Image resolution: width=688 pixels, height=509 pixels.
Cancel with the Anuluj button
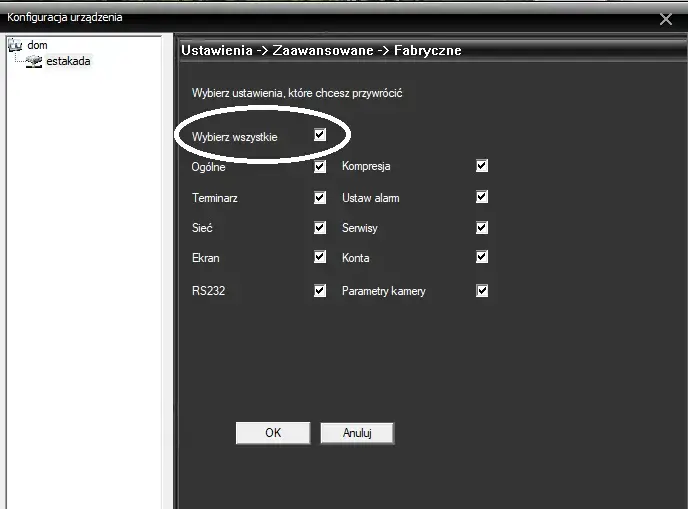coord(357,433)
